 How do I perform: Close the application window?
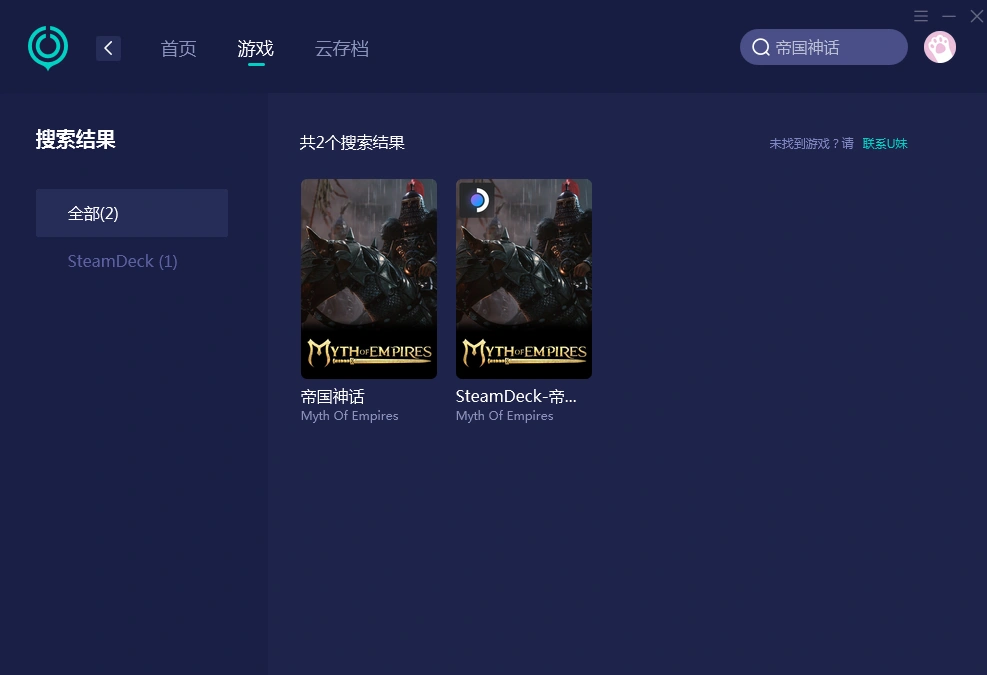tap(977, 16)
